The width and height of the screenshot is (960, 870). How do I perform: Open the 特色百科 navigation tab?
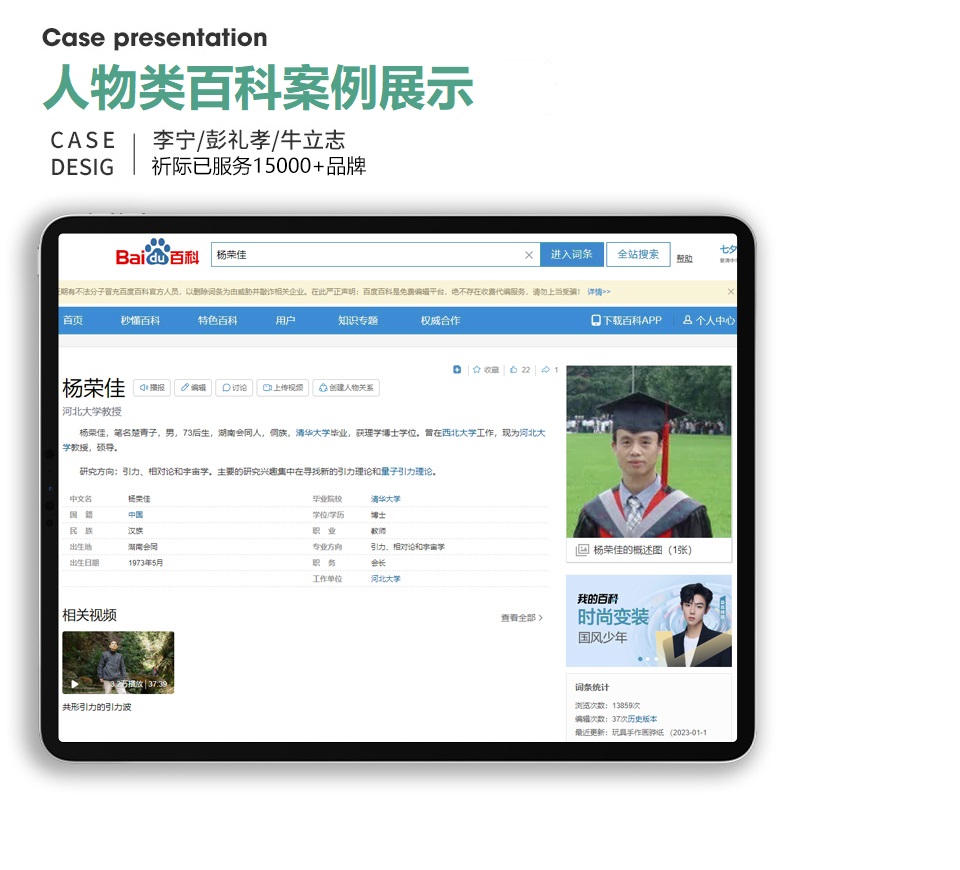(x=217, y=321)
